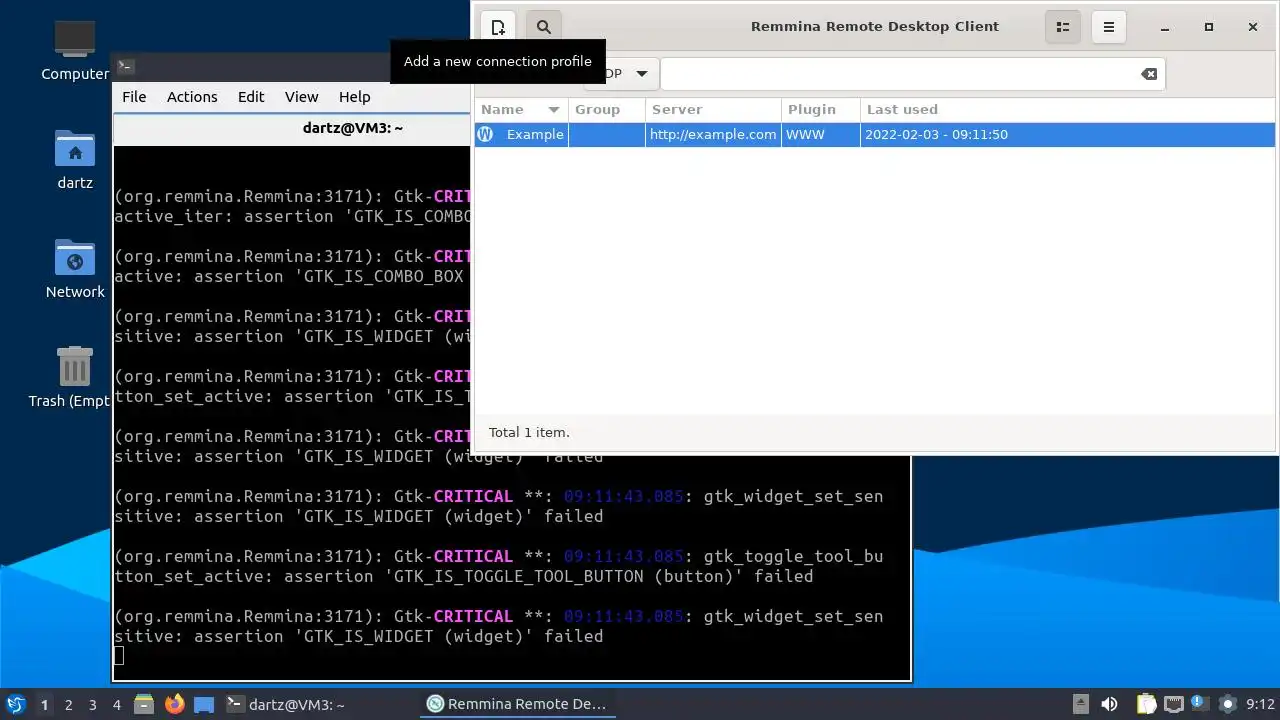This screenshot has width=1280, height=720.
Task: Sort connections by Last used column
Action: click(x=1067, y=109)
